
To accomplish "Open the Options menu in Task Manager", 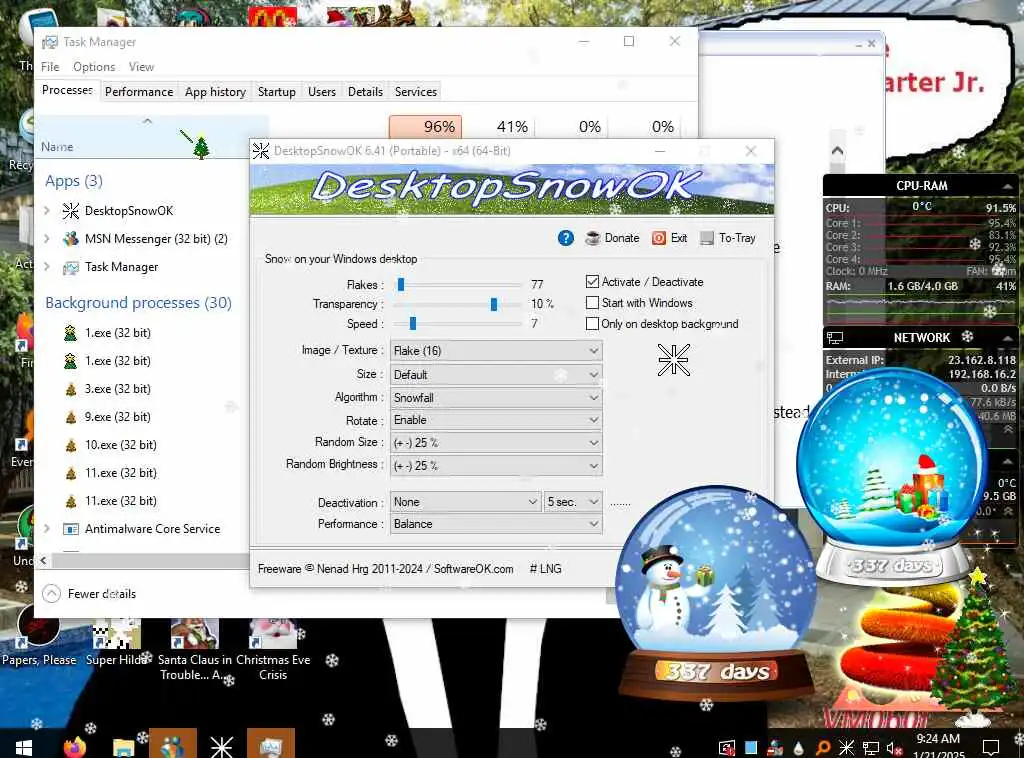I will coord(94,67).
